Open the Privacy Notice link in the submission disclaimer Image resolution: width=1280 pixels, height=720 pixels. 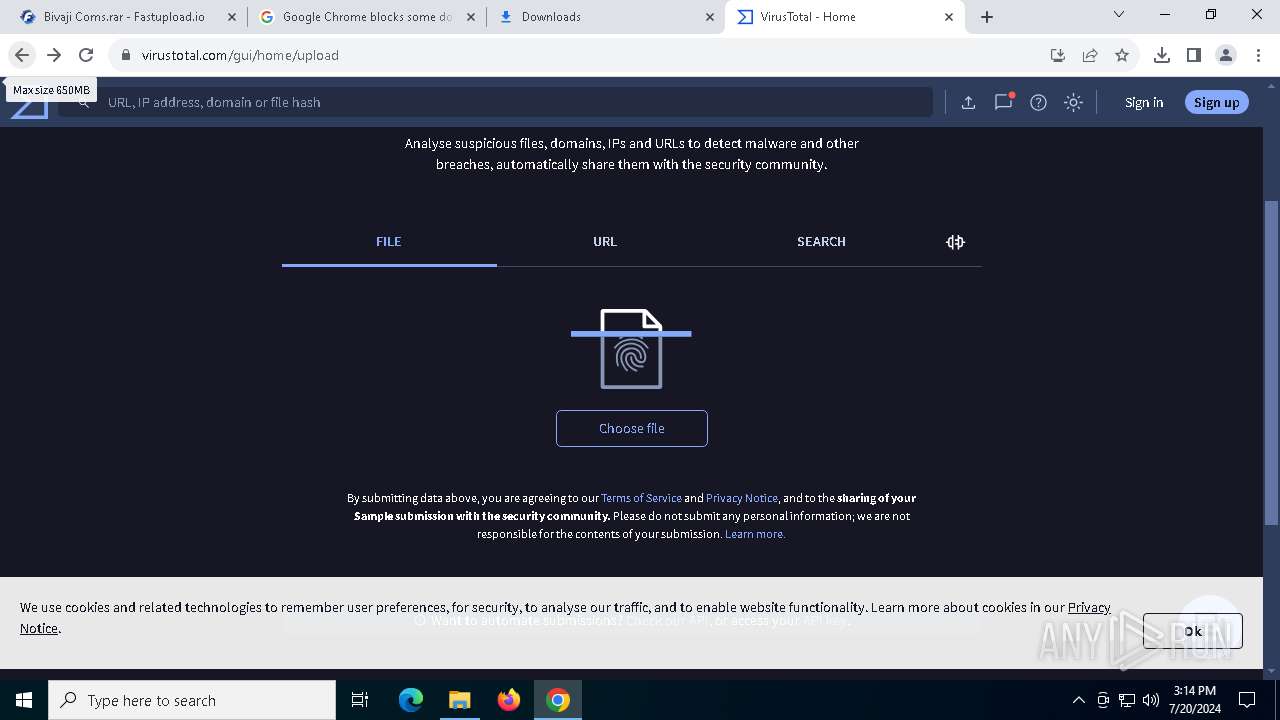pos(742,498)
